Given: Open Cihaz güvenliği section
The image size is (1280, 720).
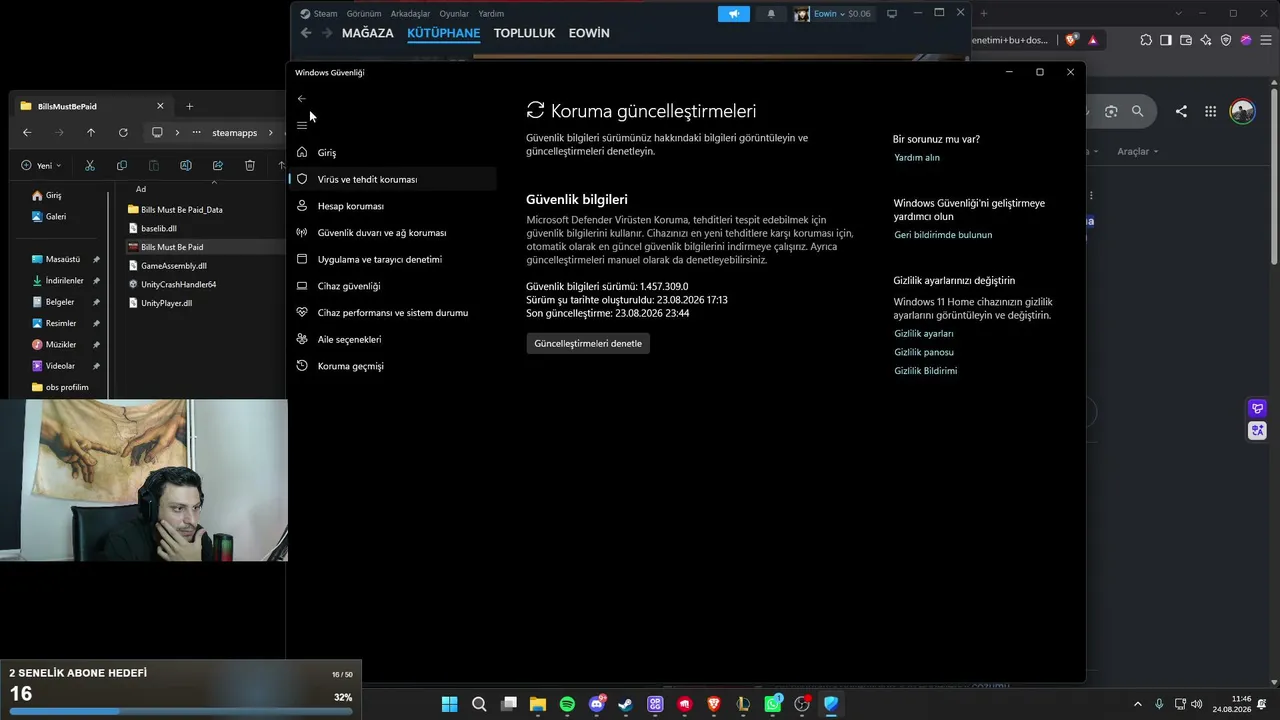Looking at the screenshot, I should [392, 286].
